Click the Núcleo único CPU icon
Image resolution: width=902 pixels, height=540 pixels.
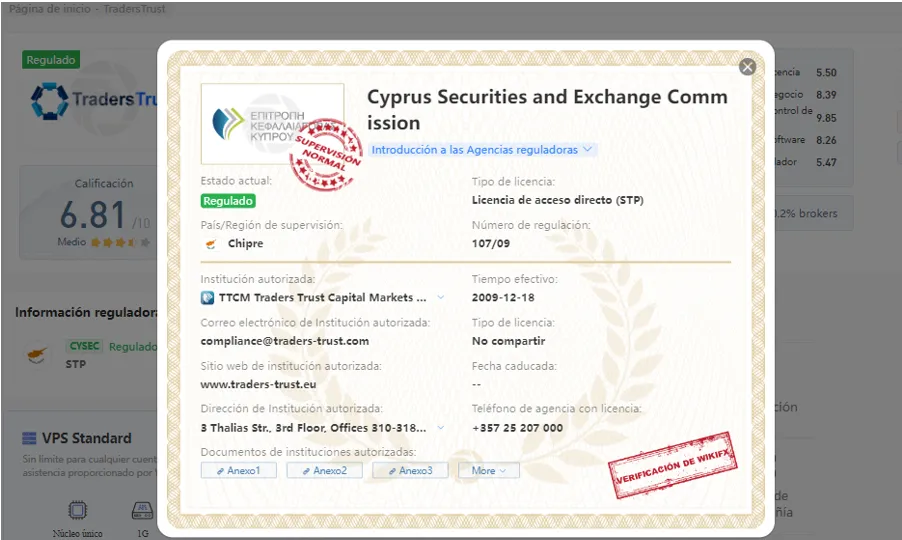click(x=78, y=510)
